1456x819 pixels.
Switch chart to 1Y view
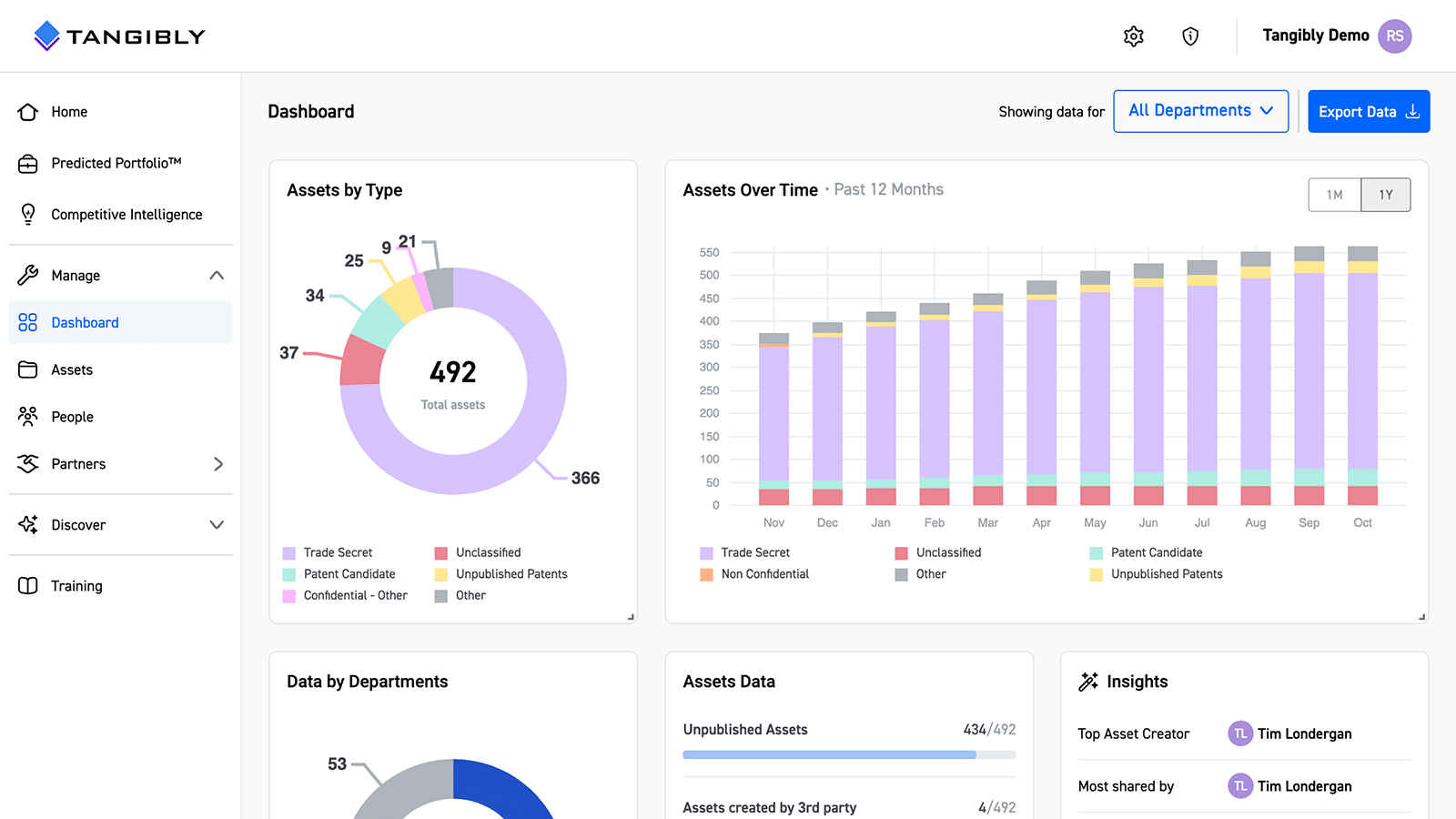coord(1385,194)
